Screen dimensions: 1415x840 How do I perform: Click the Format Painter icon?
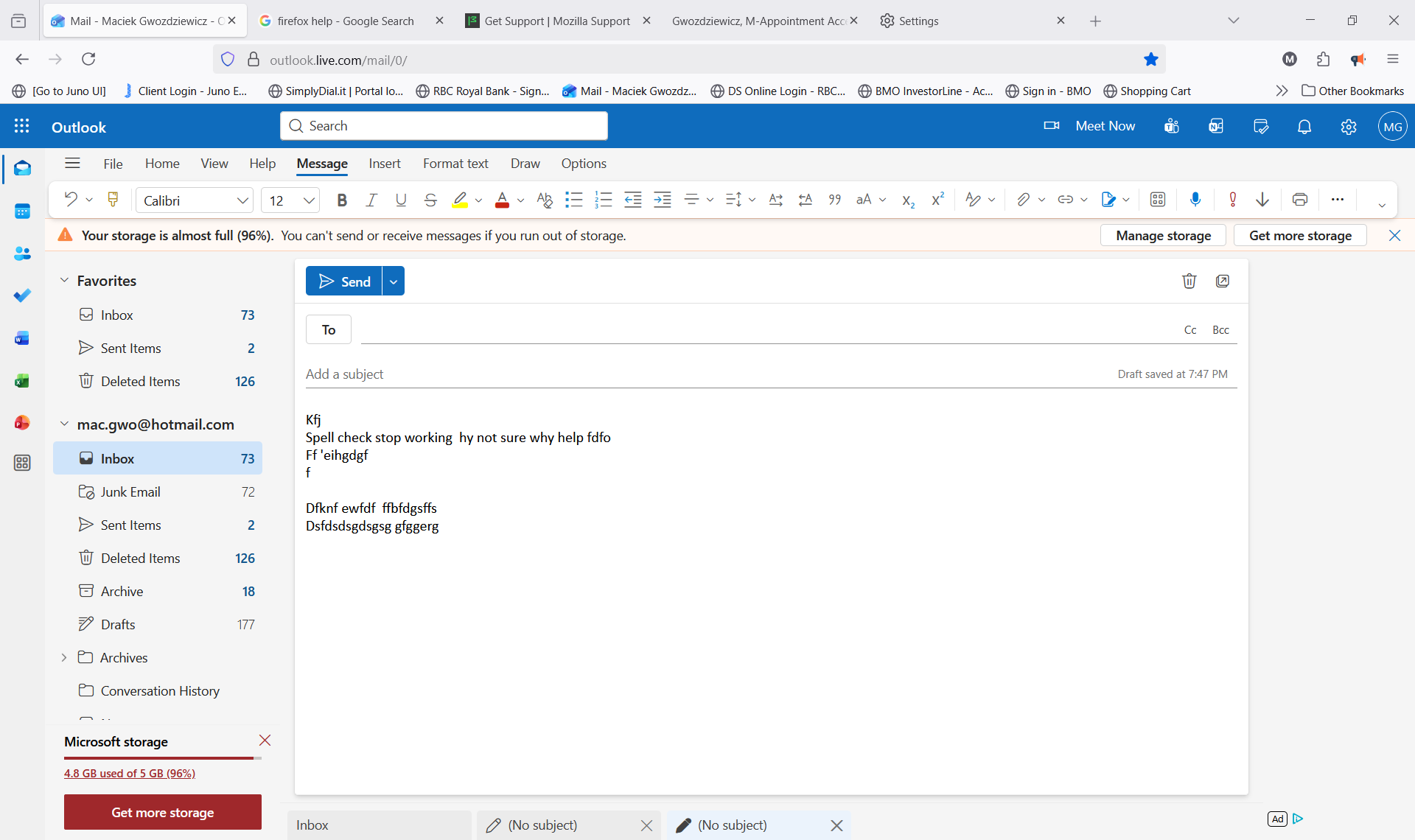tap(113, 200)
